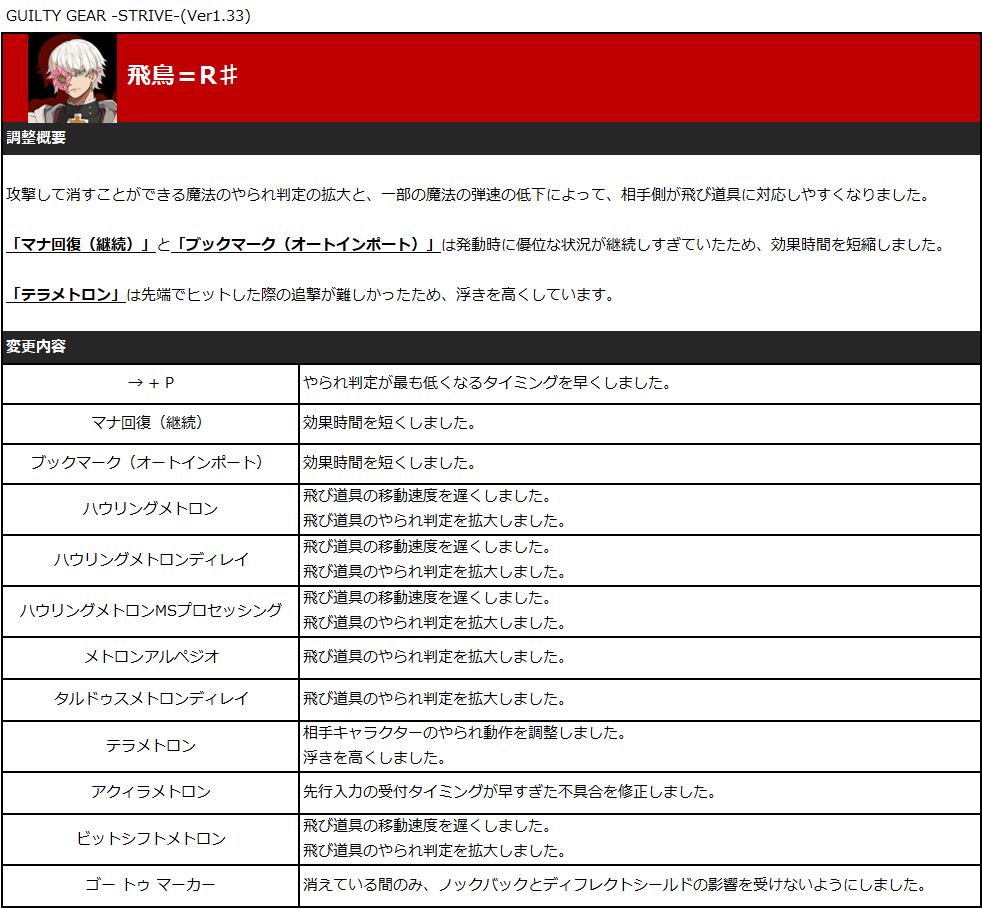
Task: Click 飛び道具の移動速度を遅くしました in the ハウリングメトロンMSプロセッシング row
Action: point(427,598)
